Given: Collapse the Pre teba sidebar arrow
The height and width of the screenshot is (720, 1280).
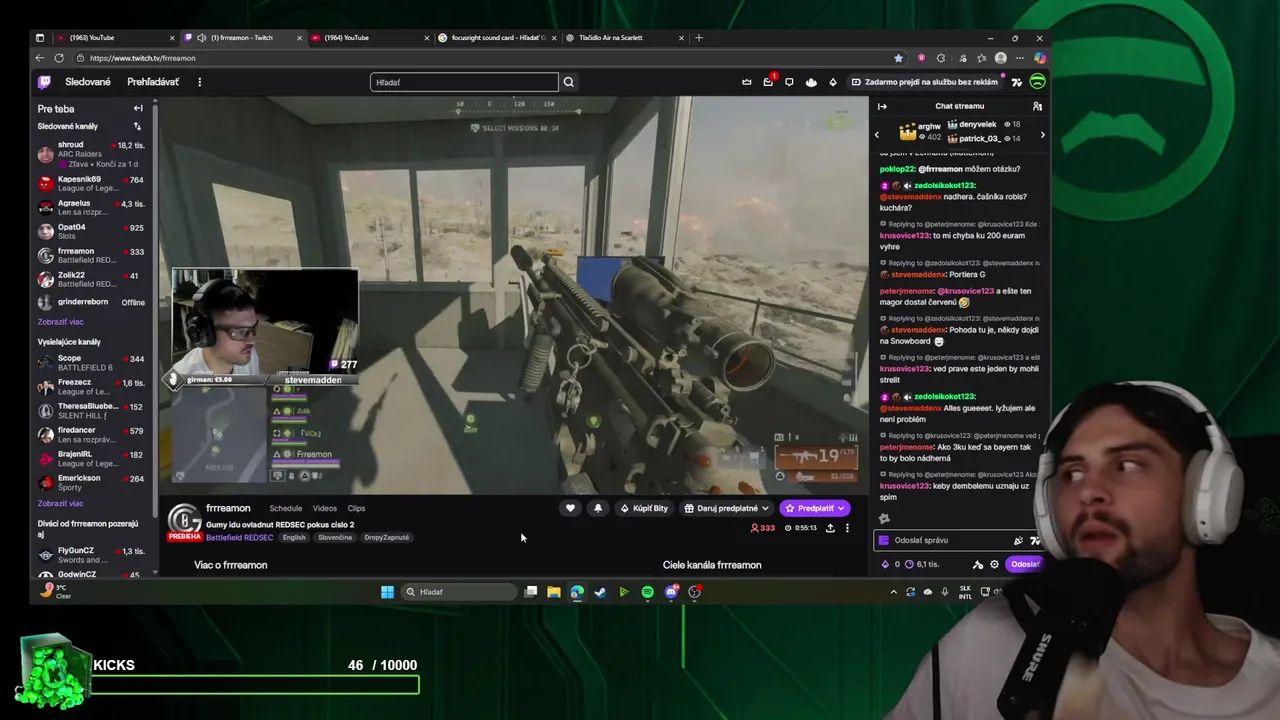Looking at the screenshot, I should (138, 108).
